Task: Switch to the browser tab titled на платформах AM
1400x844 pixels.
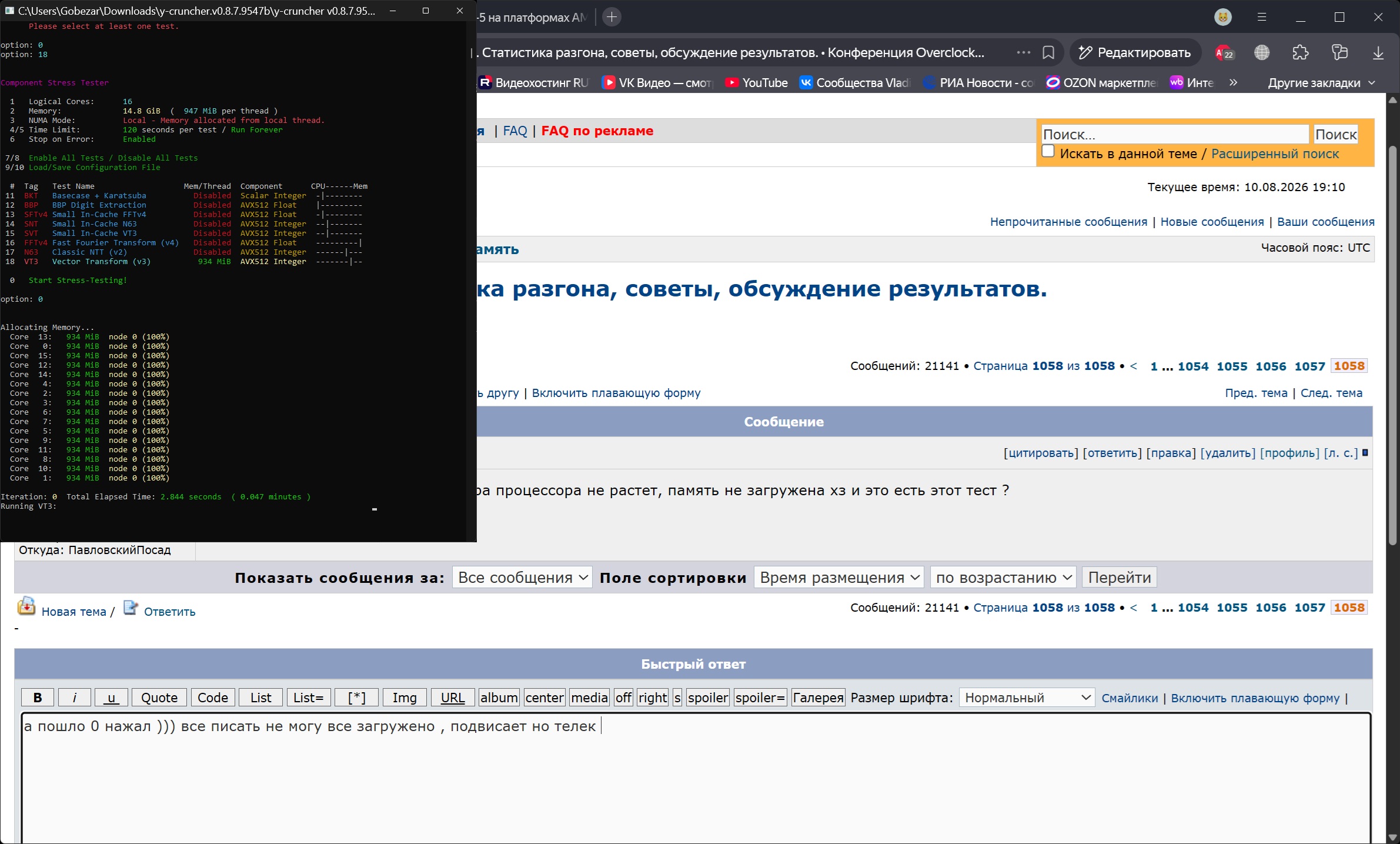Action: (532, 17)
